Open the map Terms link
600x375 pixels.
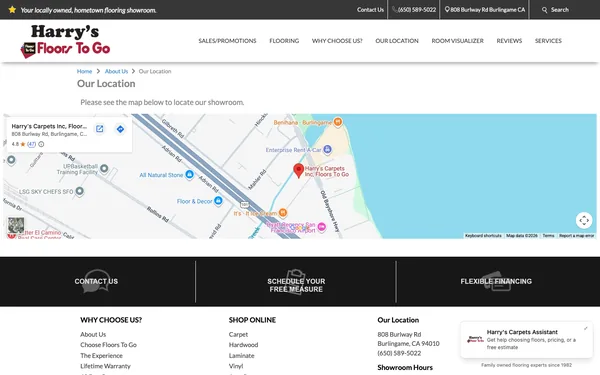(548, 236)
